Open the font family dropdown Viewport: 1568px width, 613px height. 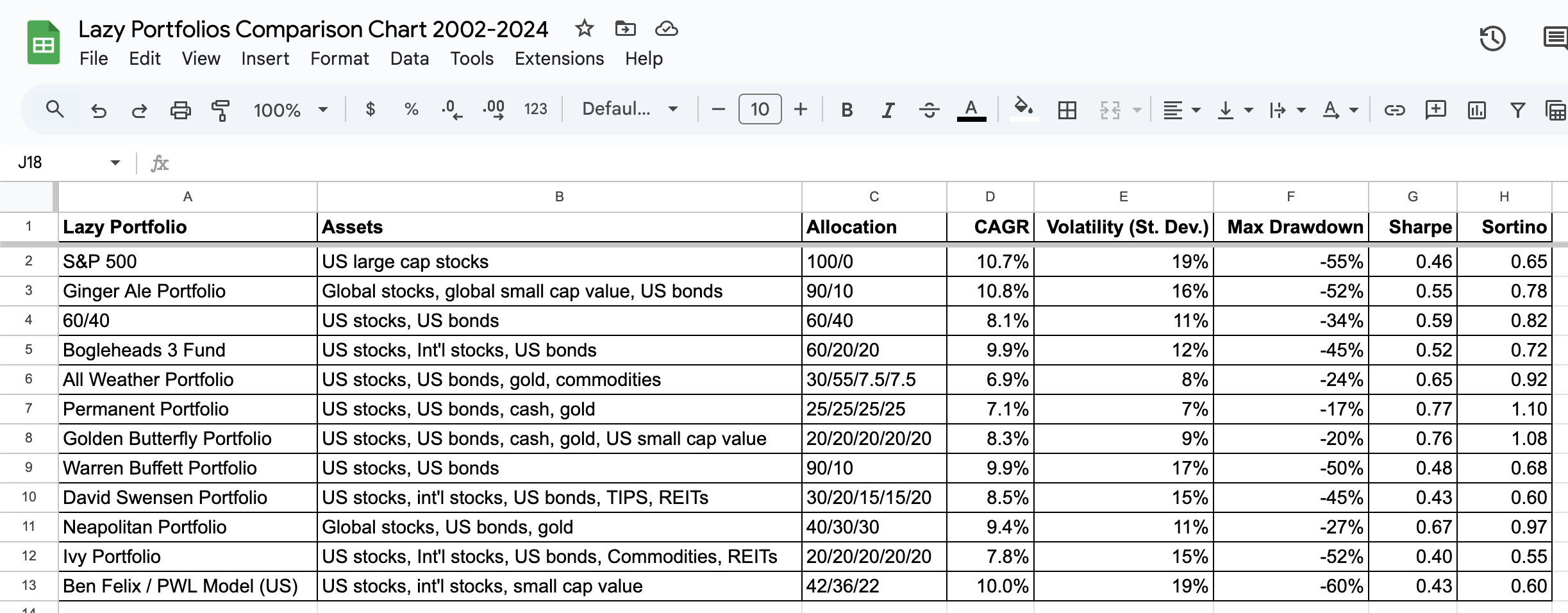click(630, 110)
